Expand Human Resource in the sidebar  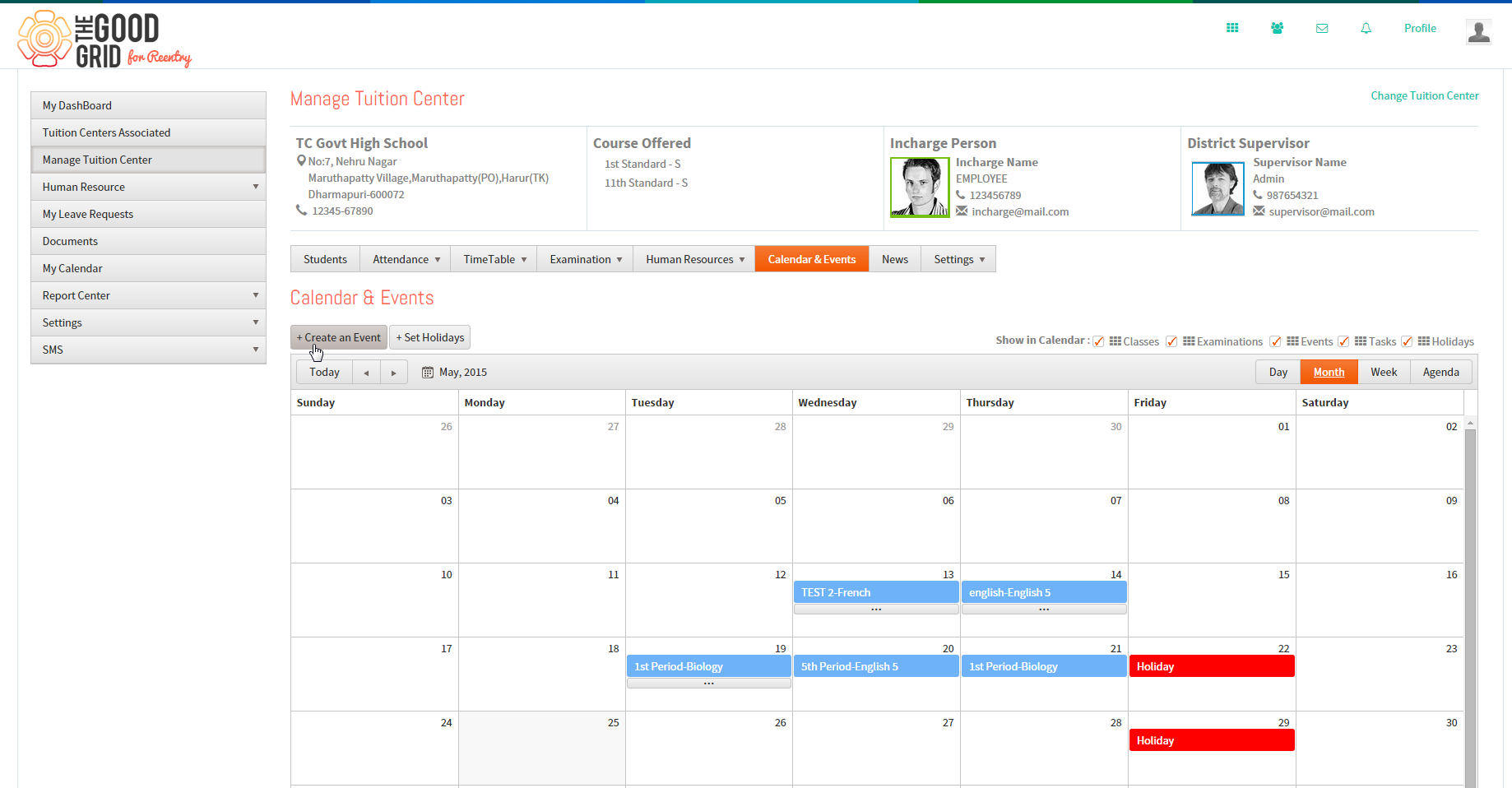click(x=148, y=187)
